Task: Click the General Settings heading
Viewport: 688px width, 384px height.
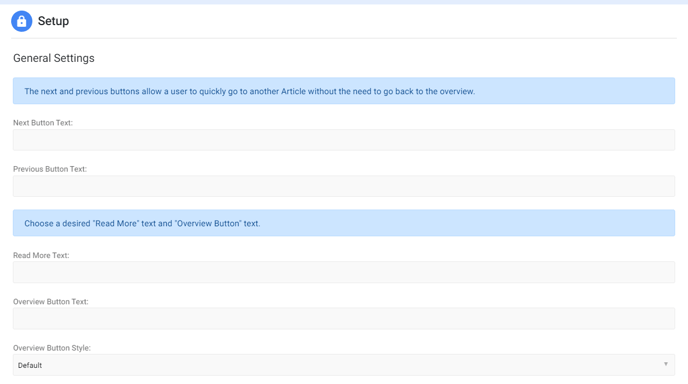Action: (x=54, y=58)
